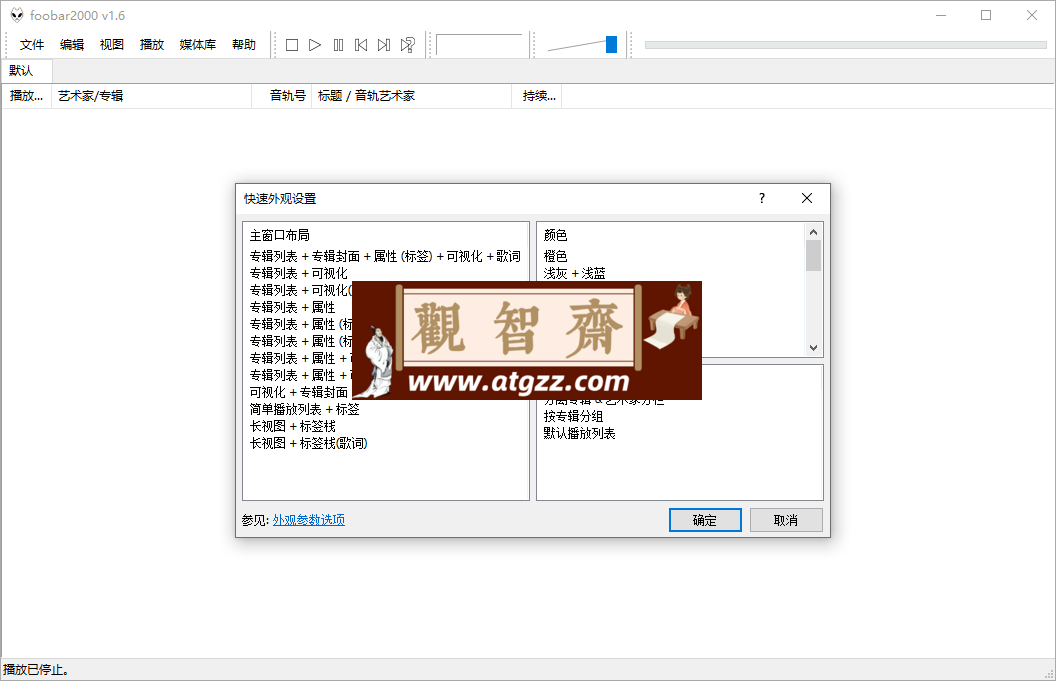Click the foobar2000 alien app icon

click(17, 15)
